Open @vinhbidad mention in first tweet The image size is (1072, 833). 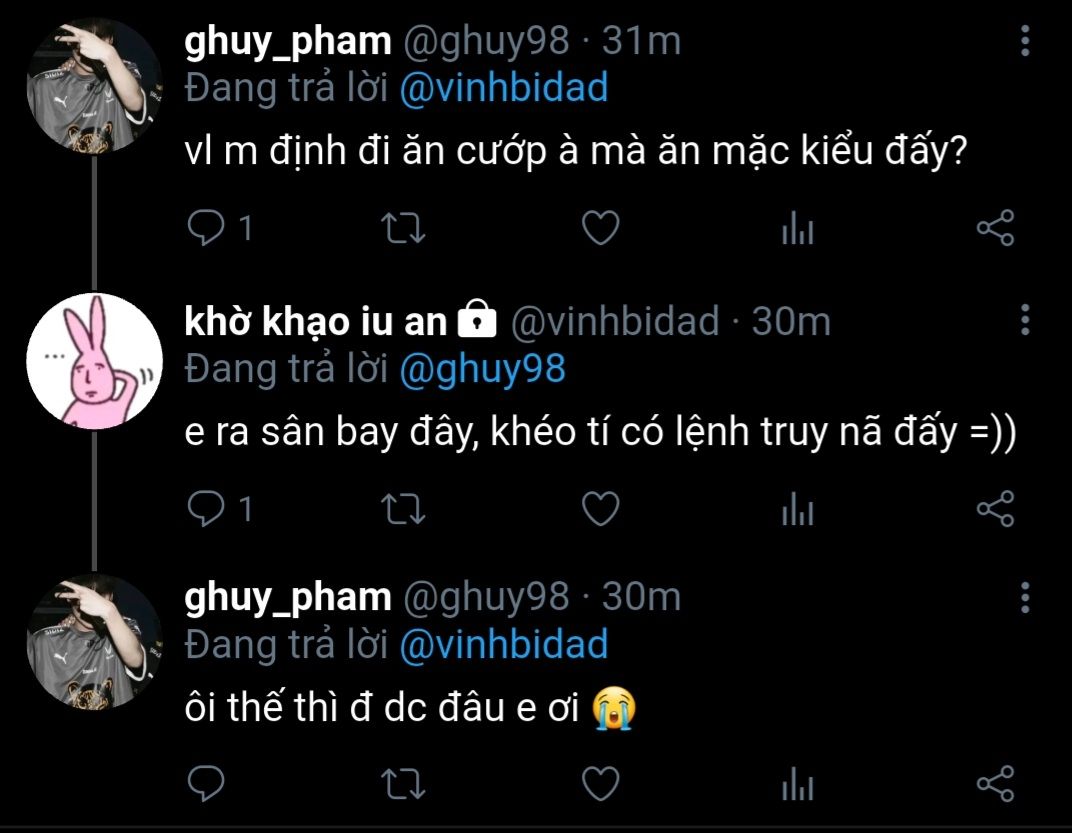(x=503, y=88)
